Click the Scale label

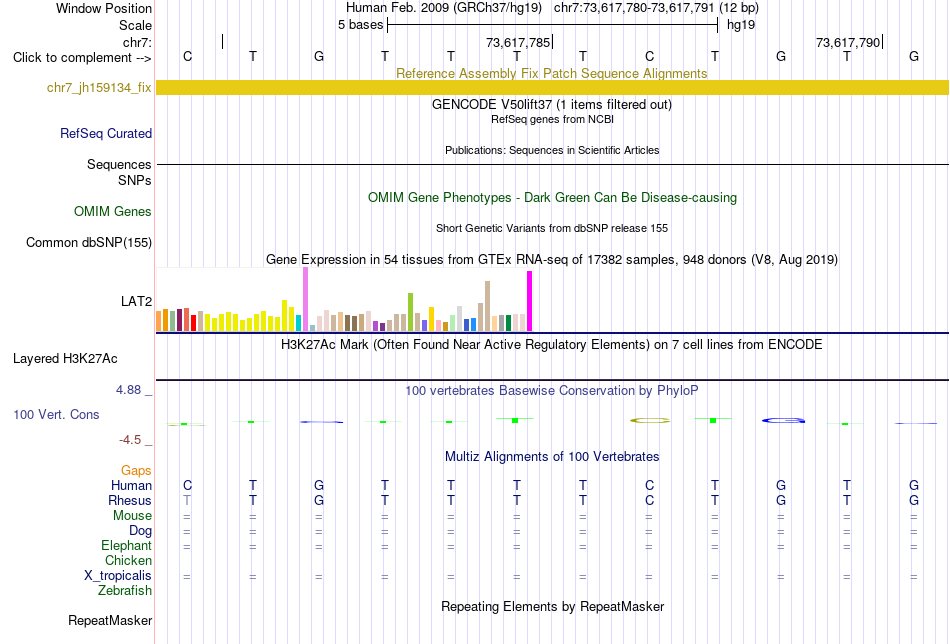tap(136, 25)
